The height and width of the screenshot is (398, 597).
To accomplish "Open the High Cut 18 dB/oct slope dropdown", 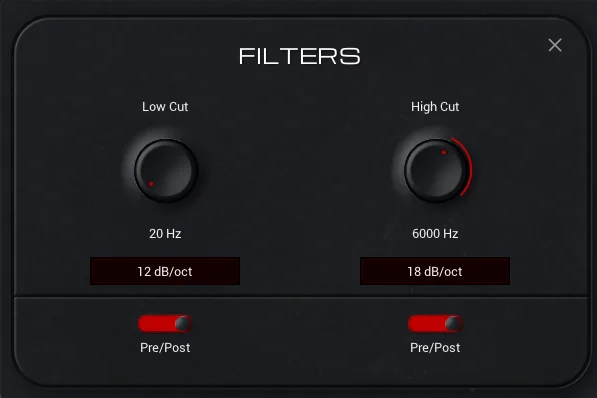I will [435, 271].
